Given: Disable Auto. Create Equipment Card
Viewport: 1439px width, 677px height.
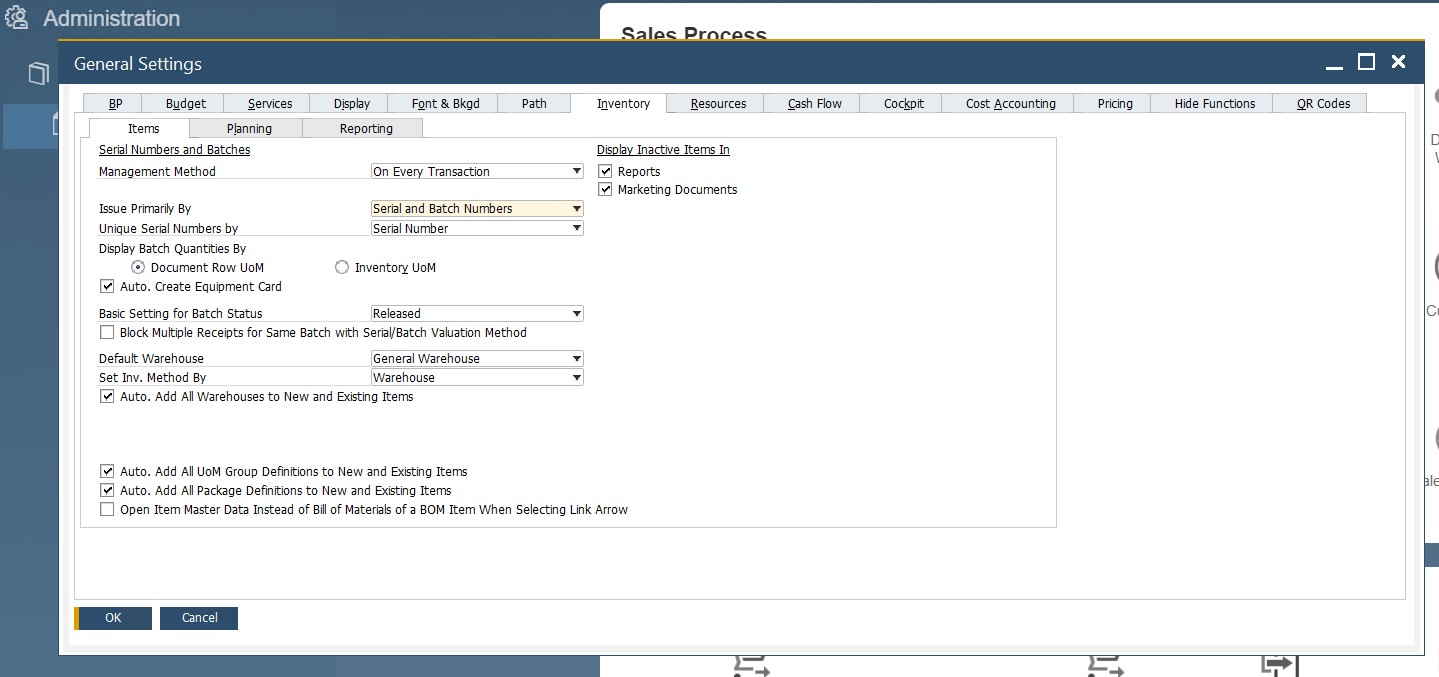Looking at the screenshot, I should (x=108, y=287).
